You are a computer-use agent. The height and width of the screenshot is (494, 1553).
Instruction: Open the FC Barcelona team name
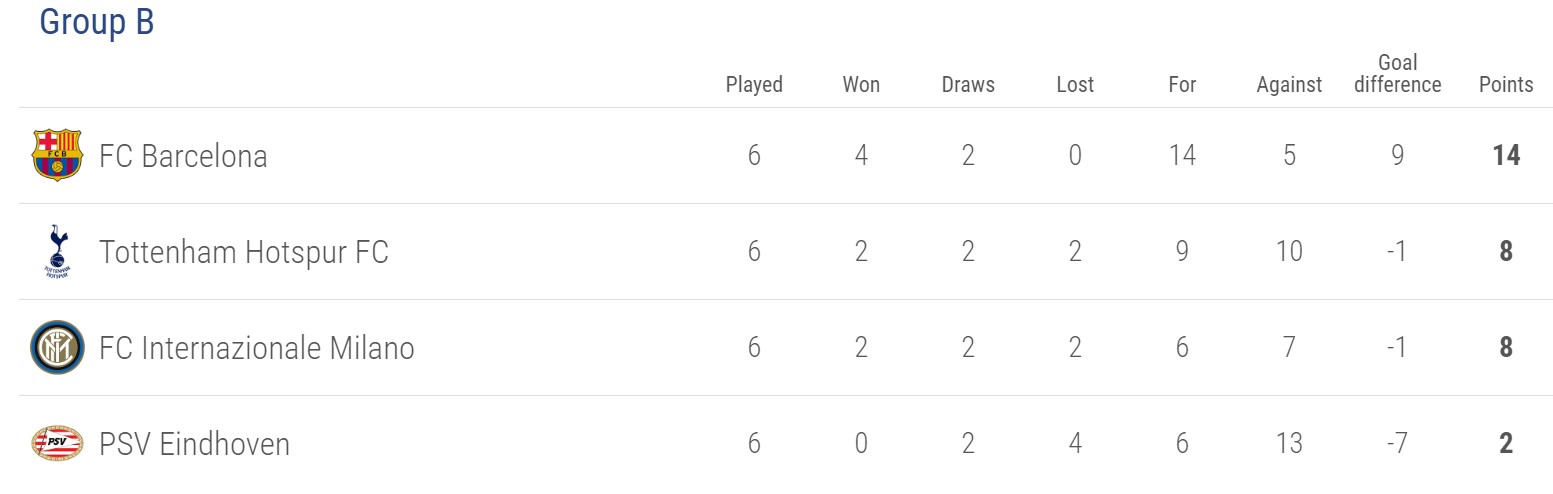point(183,157)
